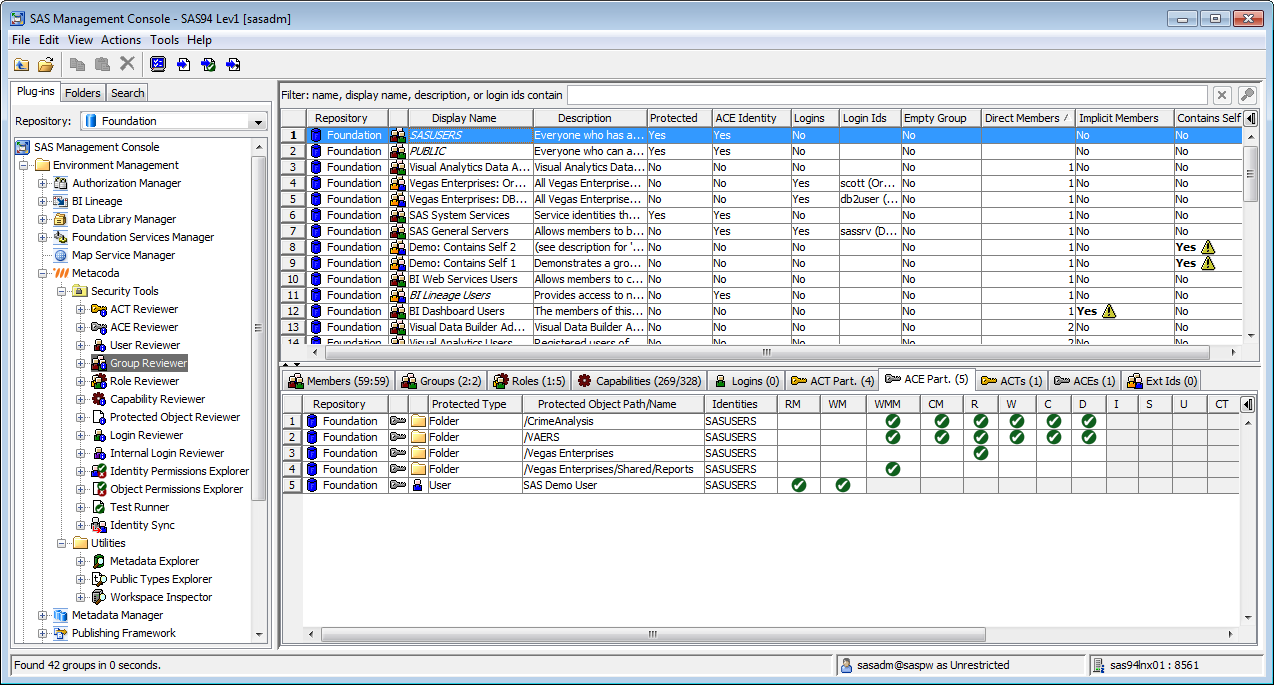Click the group icon for SASUSERS row
This screenshot has height=685, width=1274.
pos(398,135)
